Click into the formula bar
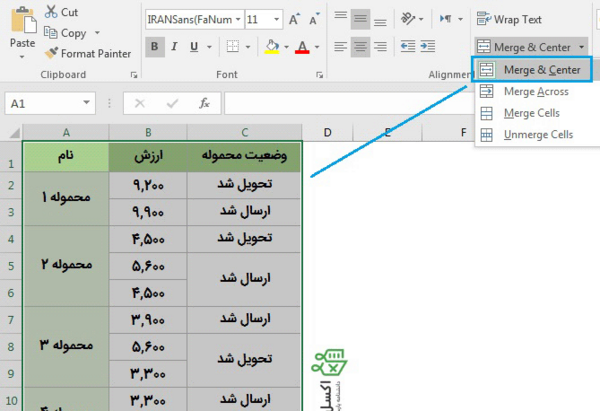 [x=348, y=103]
